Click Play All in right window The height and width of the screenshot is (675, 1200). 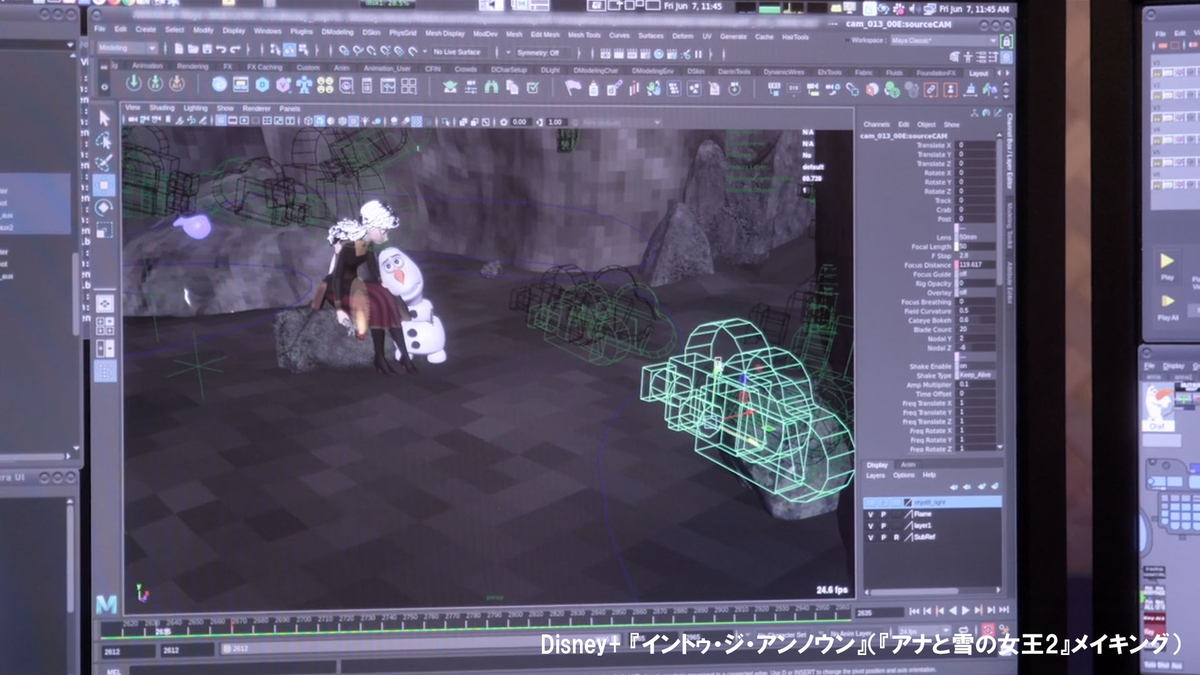[x=1167, y=305]
